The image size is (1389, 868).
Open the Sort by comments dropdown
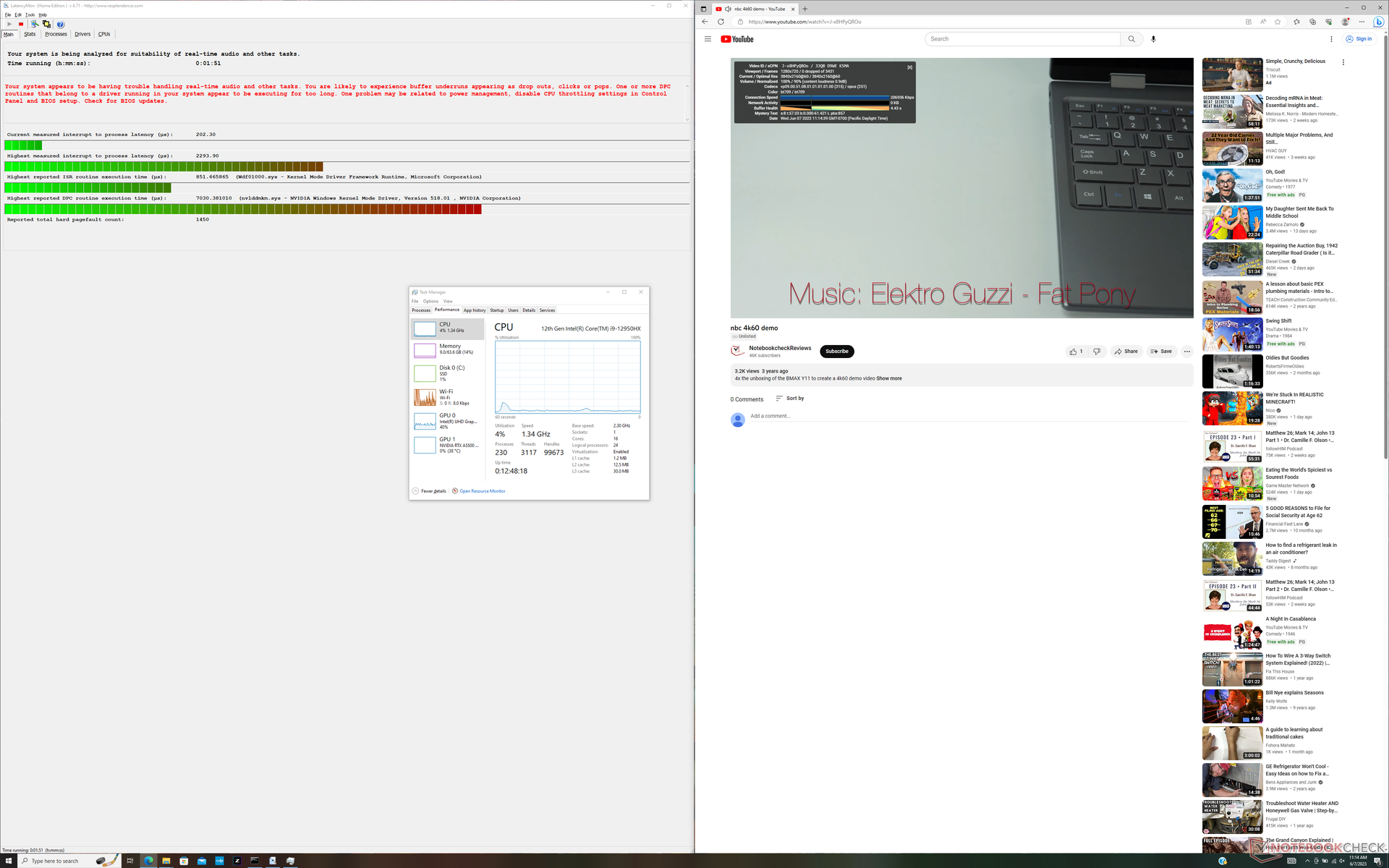pos(790,399)
